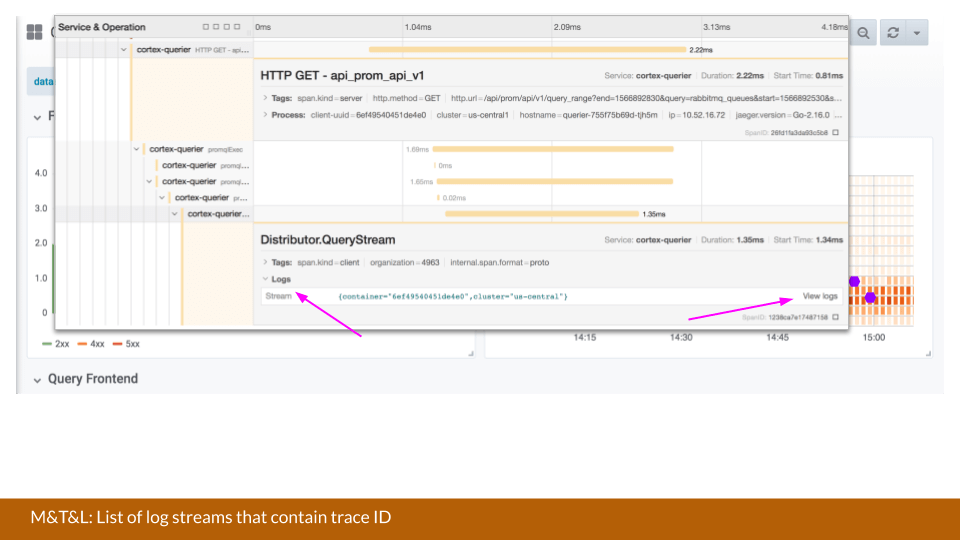This screenshot has width=960, height=540.
Task: Click the 'hostname = querier-755f75b69d-tjh5m' tag
Action: click(x=588, y=114)
